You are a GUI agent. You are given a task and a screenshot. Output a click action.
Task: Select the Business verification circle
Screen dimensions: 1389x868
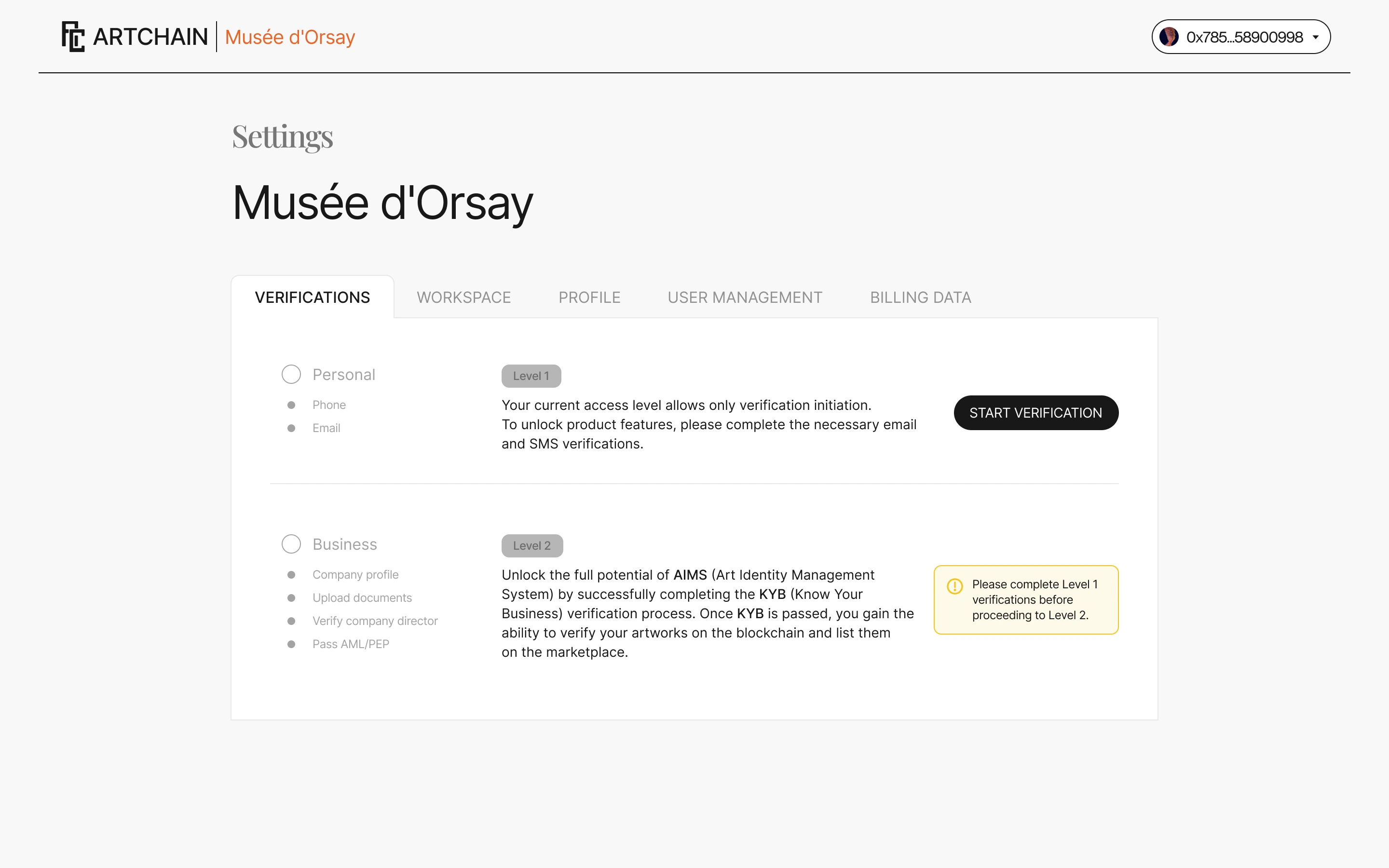point(291,543)
